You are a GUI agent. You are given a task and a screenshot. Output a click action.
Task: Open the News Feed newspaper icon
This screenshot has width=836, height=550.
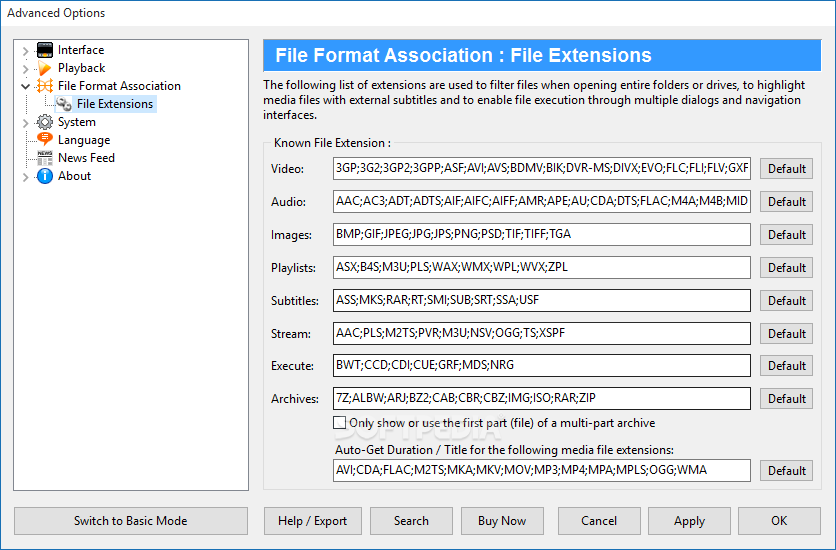coord(45,158)
